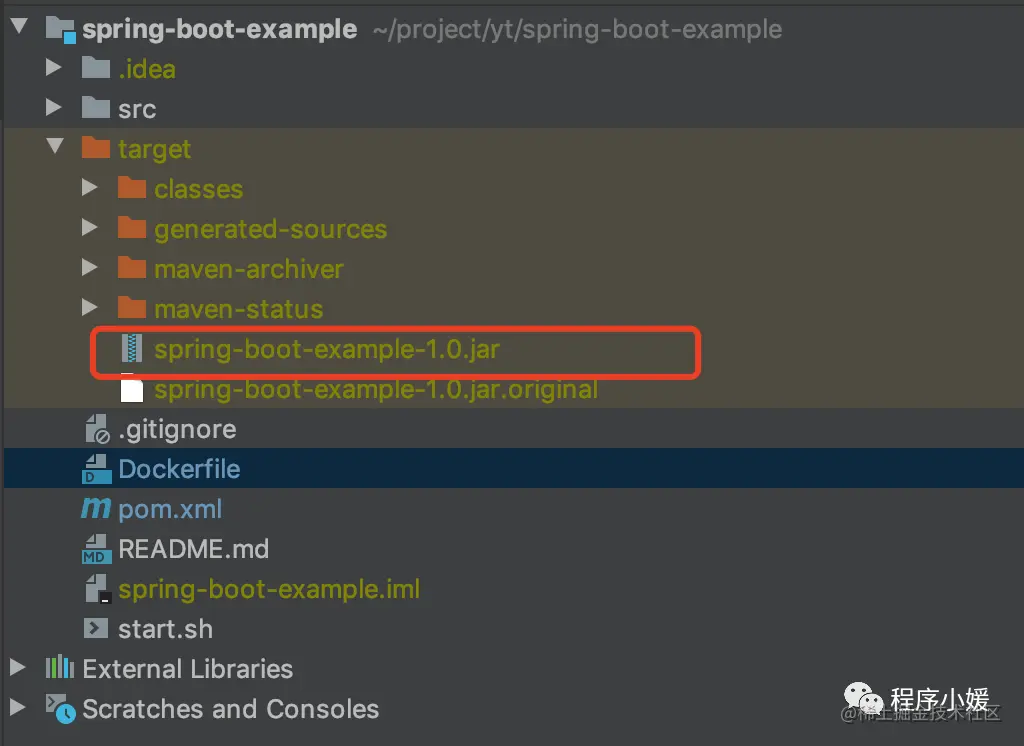Click the white jar.original file icon
Viewport: 1024px width, 746px height.
click(132, 389)
